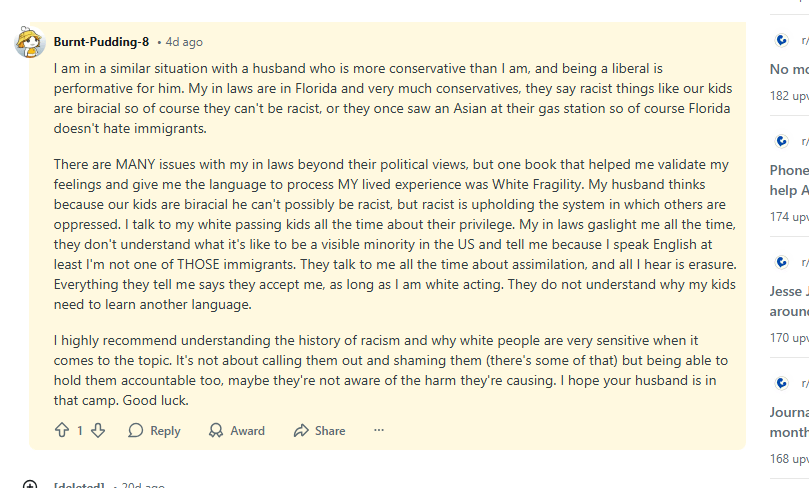
Task: Open the Burnt-Pudding-8 username link
Action: click(101, 42)
